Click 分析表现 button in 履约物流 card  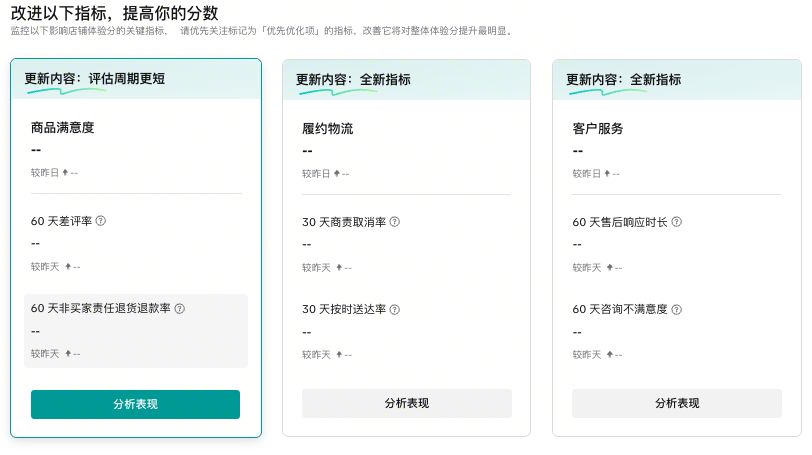(x=406, y=403)
